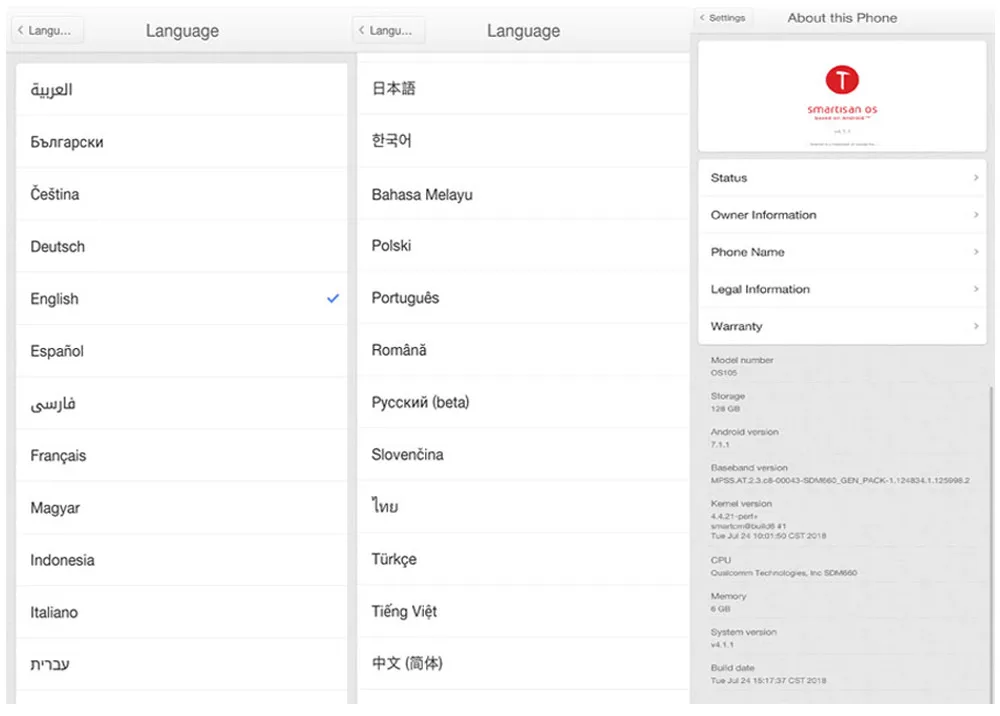Click the Storage 128 GB entry

(x=728, y=402)
